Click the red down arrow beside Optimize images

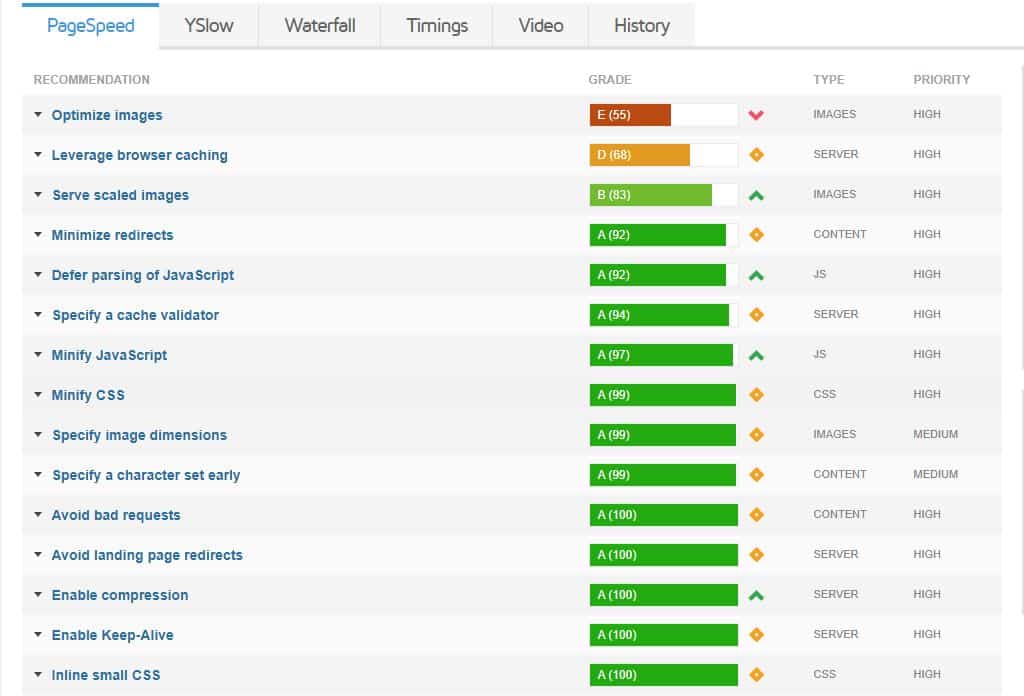point(756,115)
